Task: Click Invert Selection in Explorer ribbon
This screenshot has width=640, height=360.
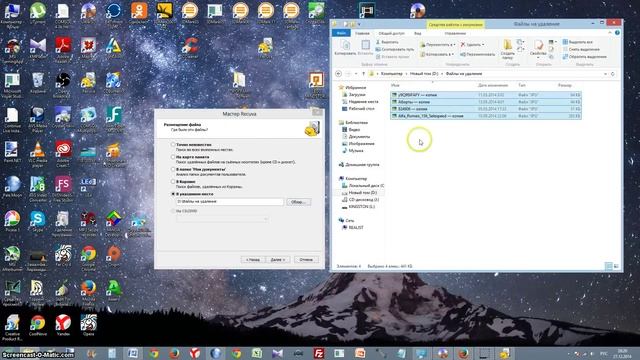Action: [584, 57]
